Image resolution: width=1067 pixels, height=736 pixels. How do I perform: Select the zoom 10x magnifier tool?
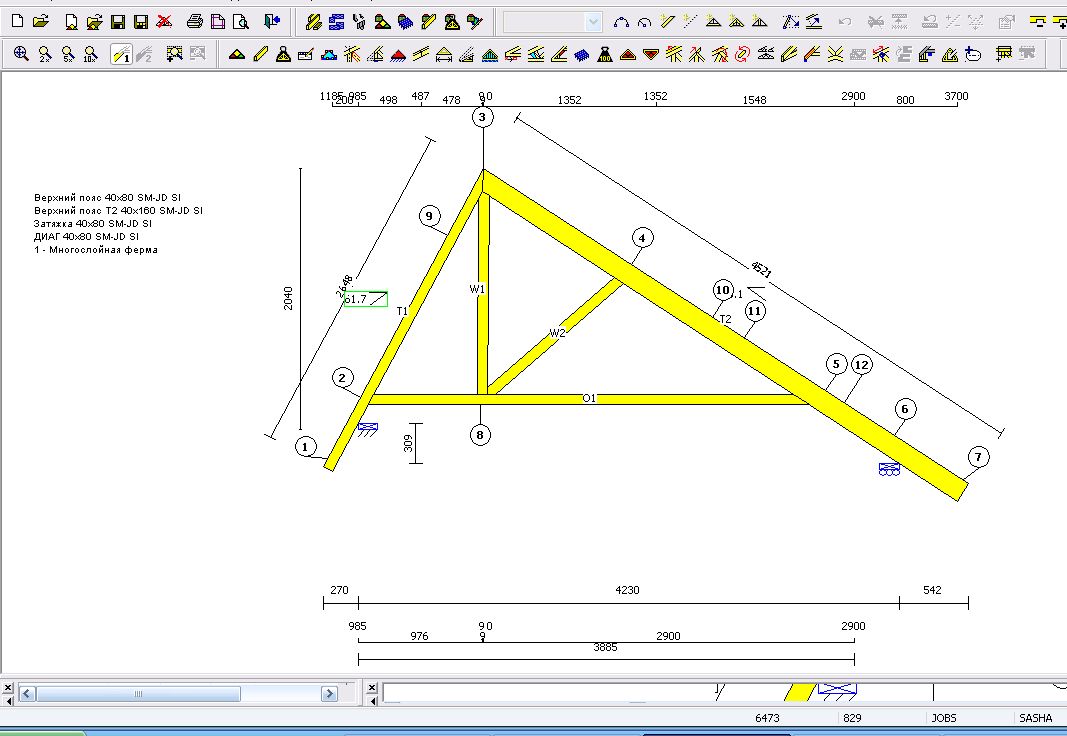[91, 54]
